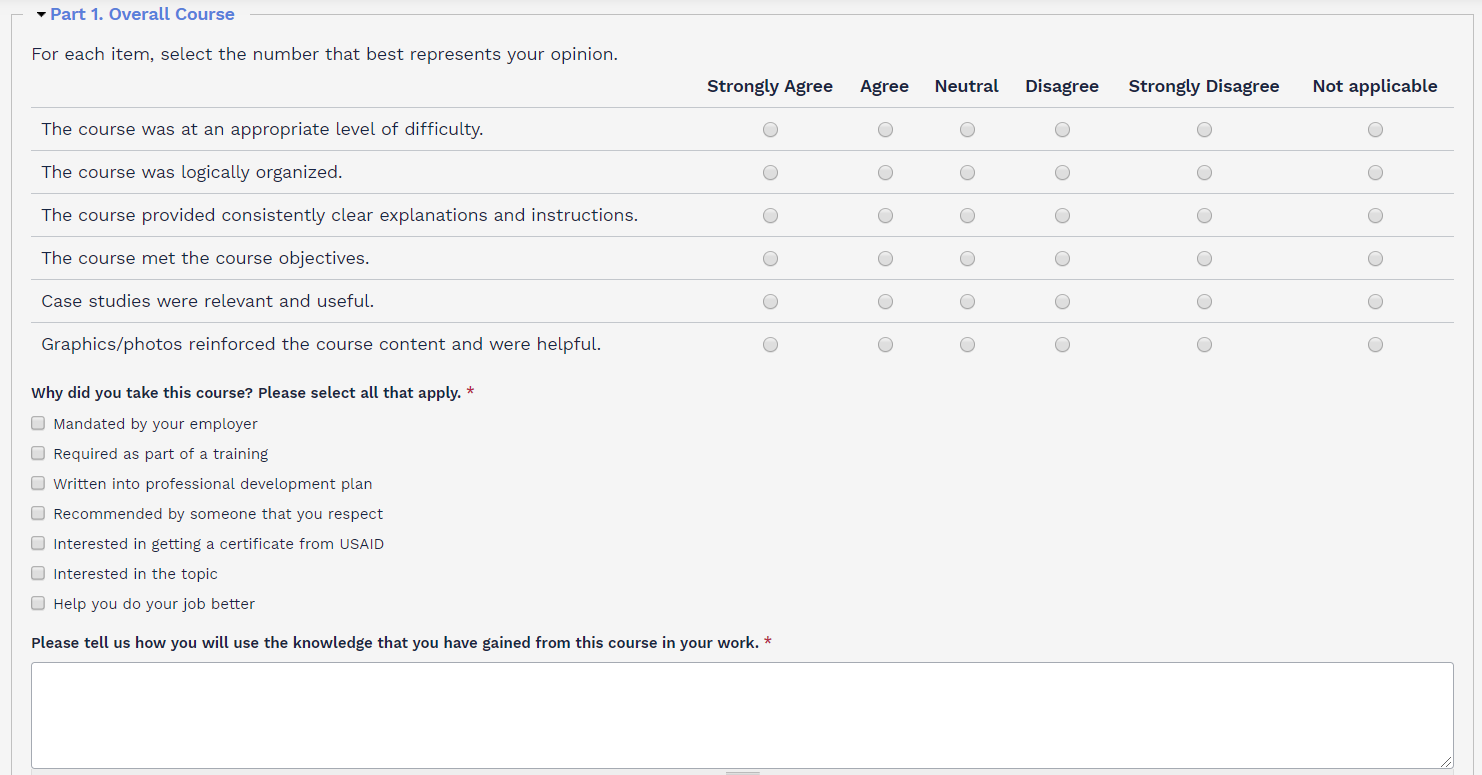Tick Required as part of a training
Viewport: 1482px width, 775px height.
(38, 453)
